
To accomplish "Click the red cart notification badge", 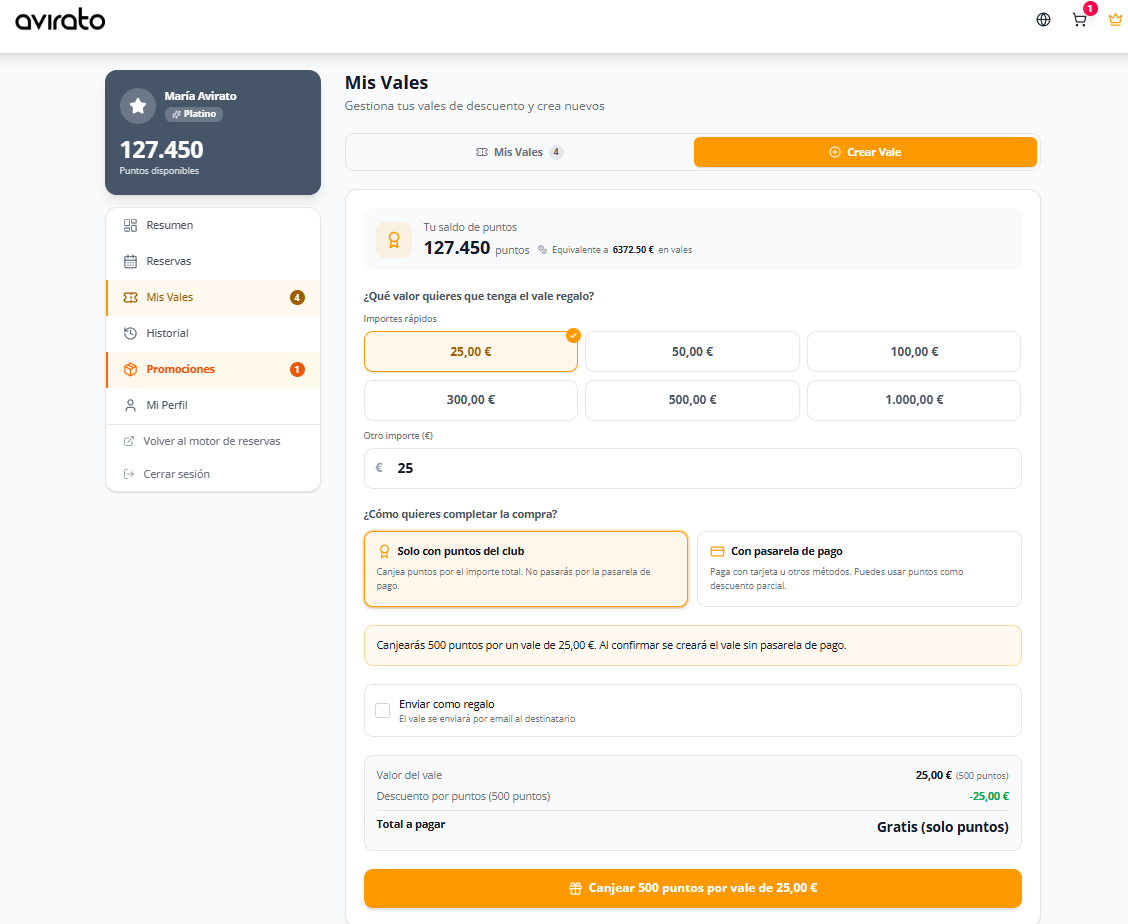I will 1091,9.
